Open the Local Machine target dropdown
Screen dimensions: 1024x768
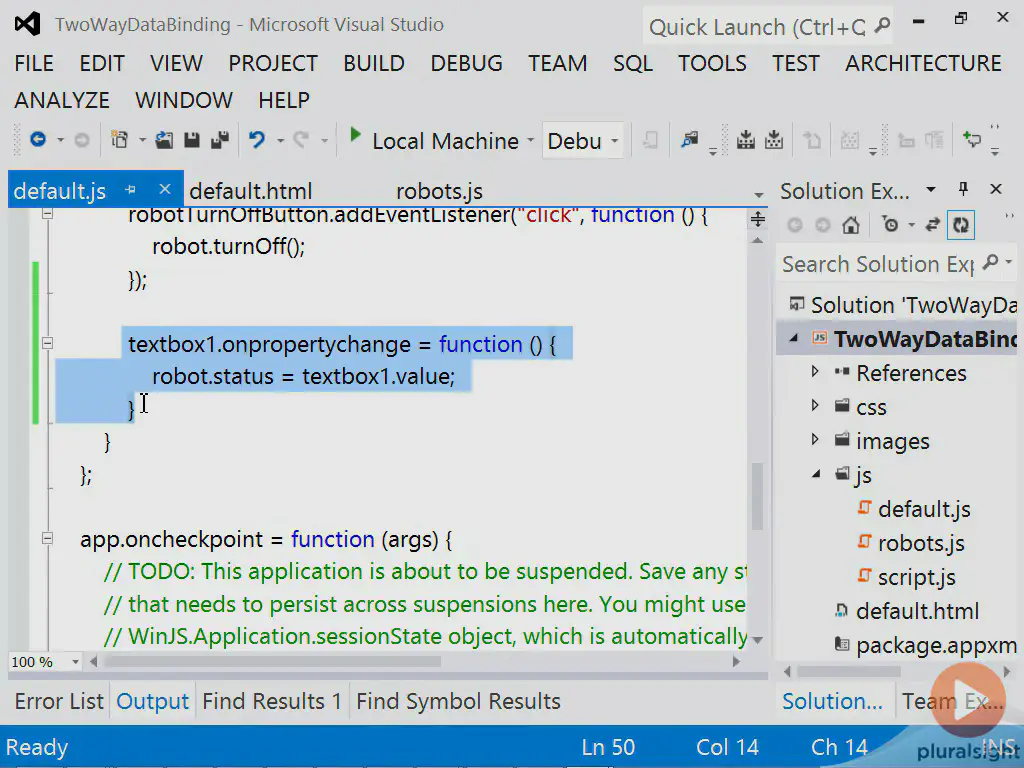(x=530, y=140)
